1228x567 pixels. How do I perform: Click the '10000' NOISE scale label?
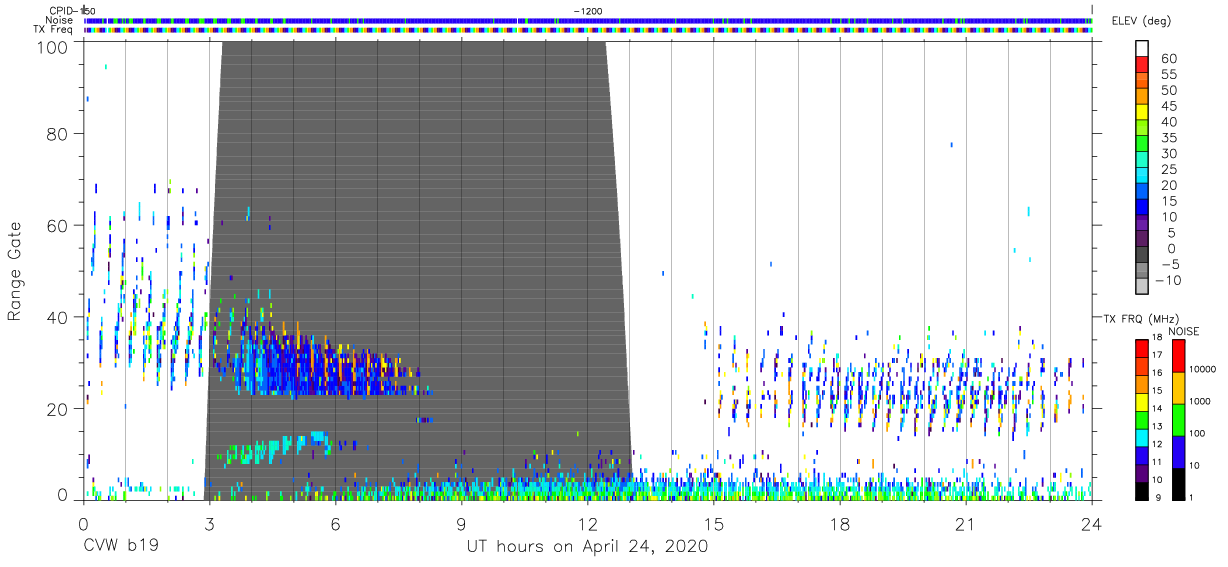point(1205,370)
